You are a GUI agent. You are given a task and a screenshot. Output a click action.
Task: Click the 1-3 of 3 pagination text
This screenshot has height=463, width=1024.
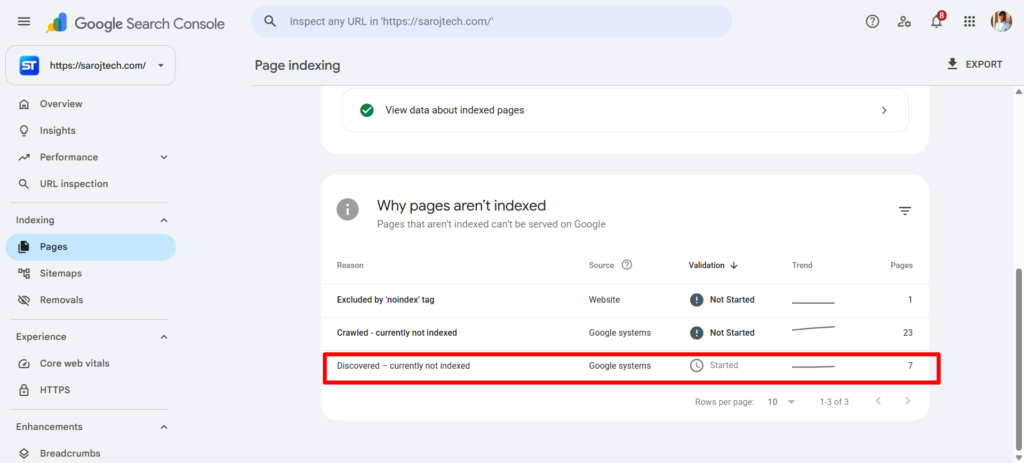point(834,402)
